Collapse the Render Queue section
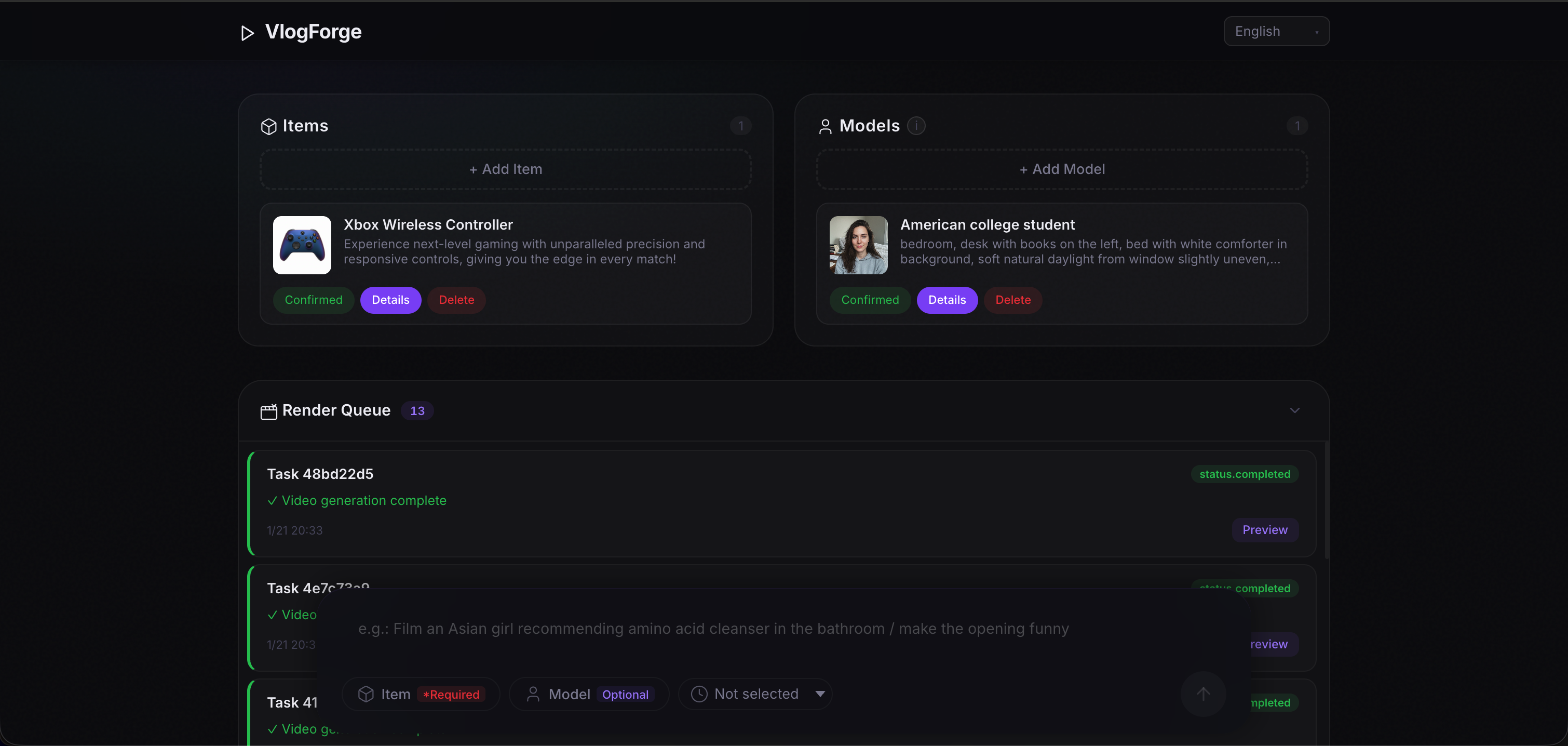 coord(1294,410)
